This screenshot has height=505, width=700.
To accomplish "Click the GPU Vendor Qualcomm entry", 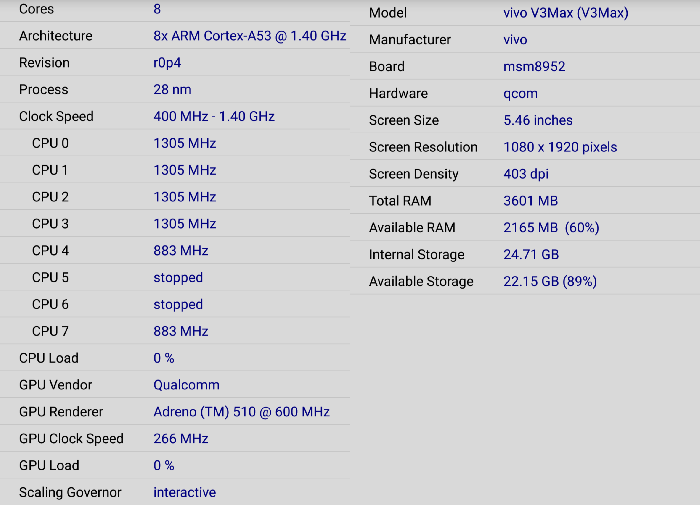I will tap(175, 384).
